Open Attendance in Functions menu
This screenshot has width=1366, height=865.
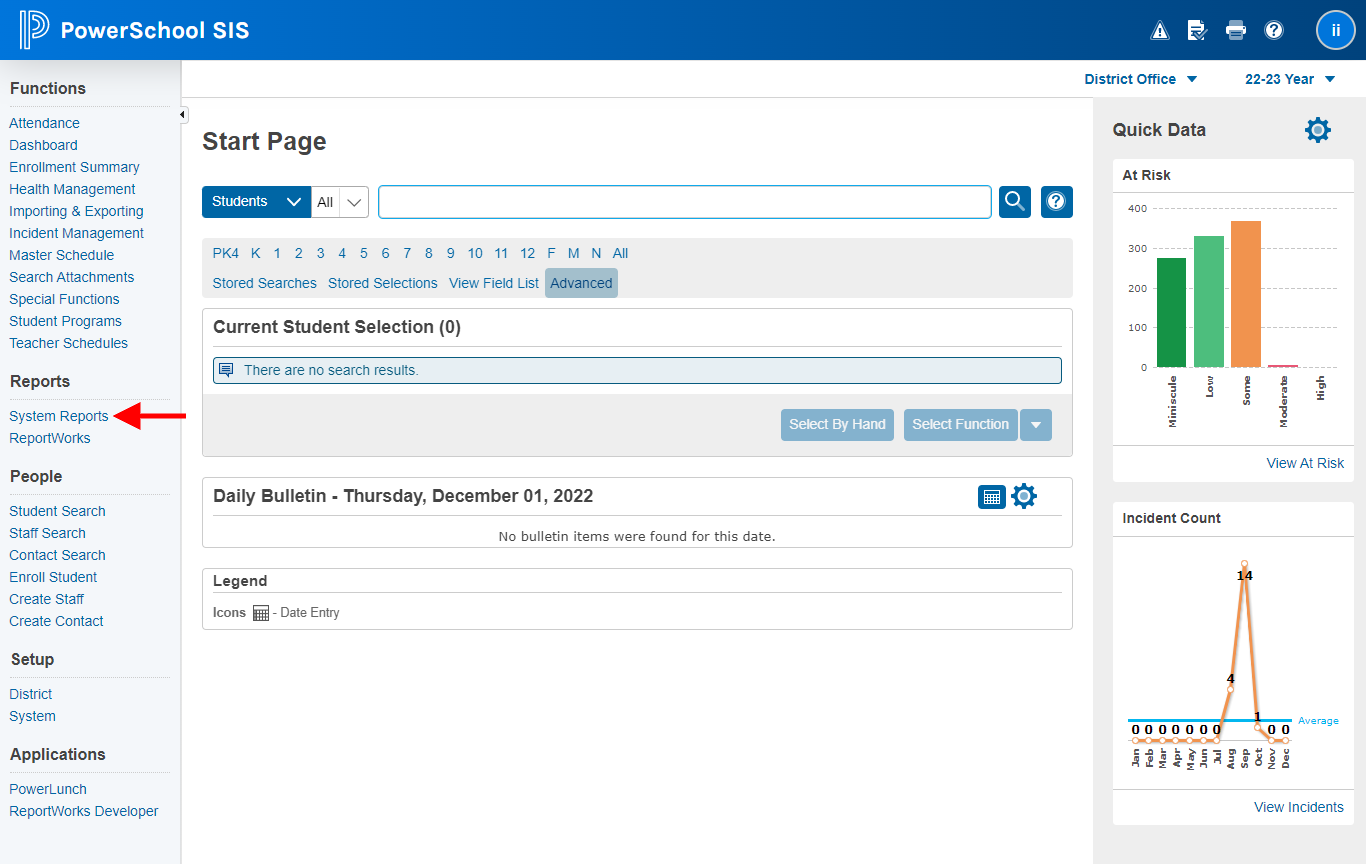coord(44,123)
